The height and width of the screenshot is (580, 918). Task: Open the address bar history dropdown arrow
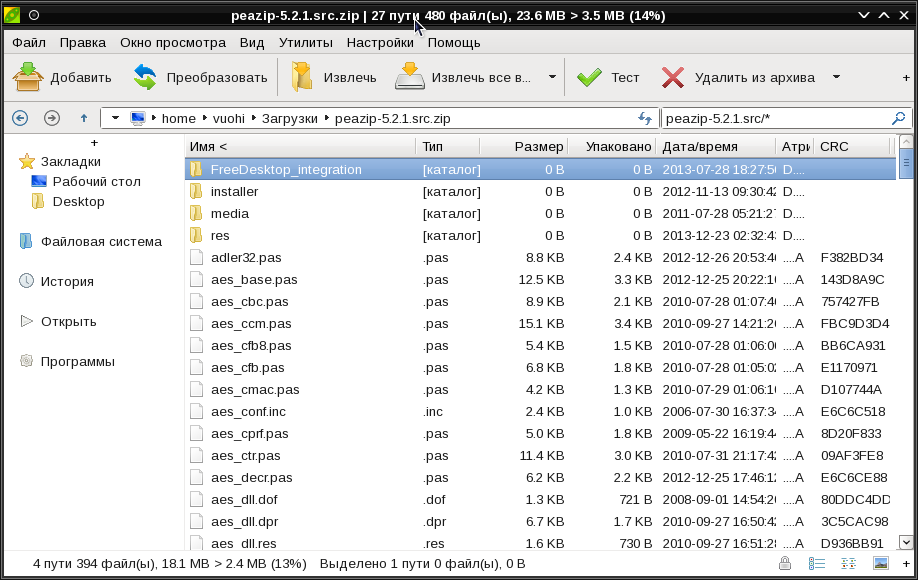[x=115, y=118]
